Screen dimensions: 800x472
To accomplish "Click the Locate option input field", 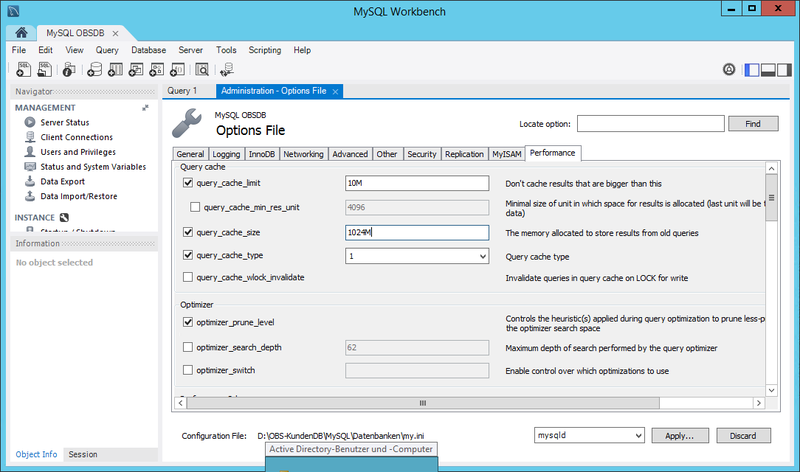I will (x=649, y=124).
